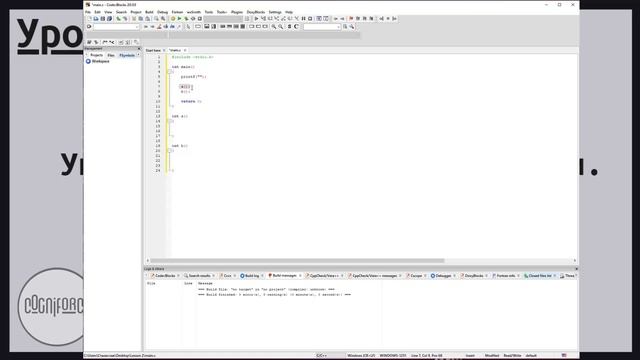Image resolution: width=640 pixels, height=360 pixels.
Task: Click the Undo toolbar icon
Action: (118, 19)
